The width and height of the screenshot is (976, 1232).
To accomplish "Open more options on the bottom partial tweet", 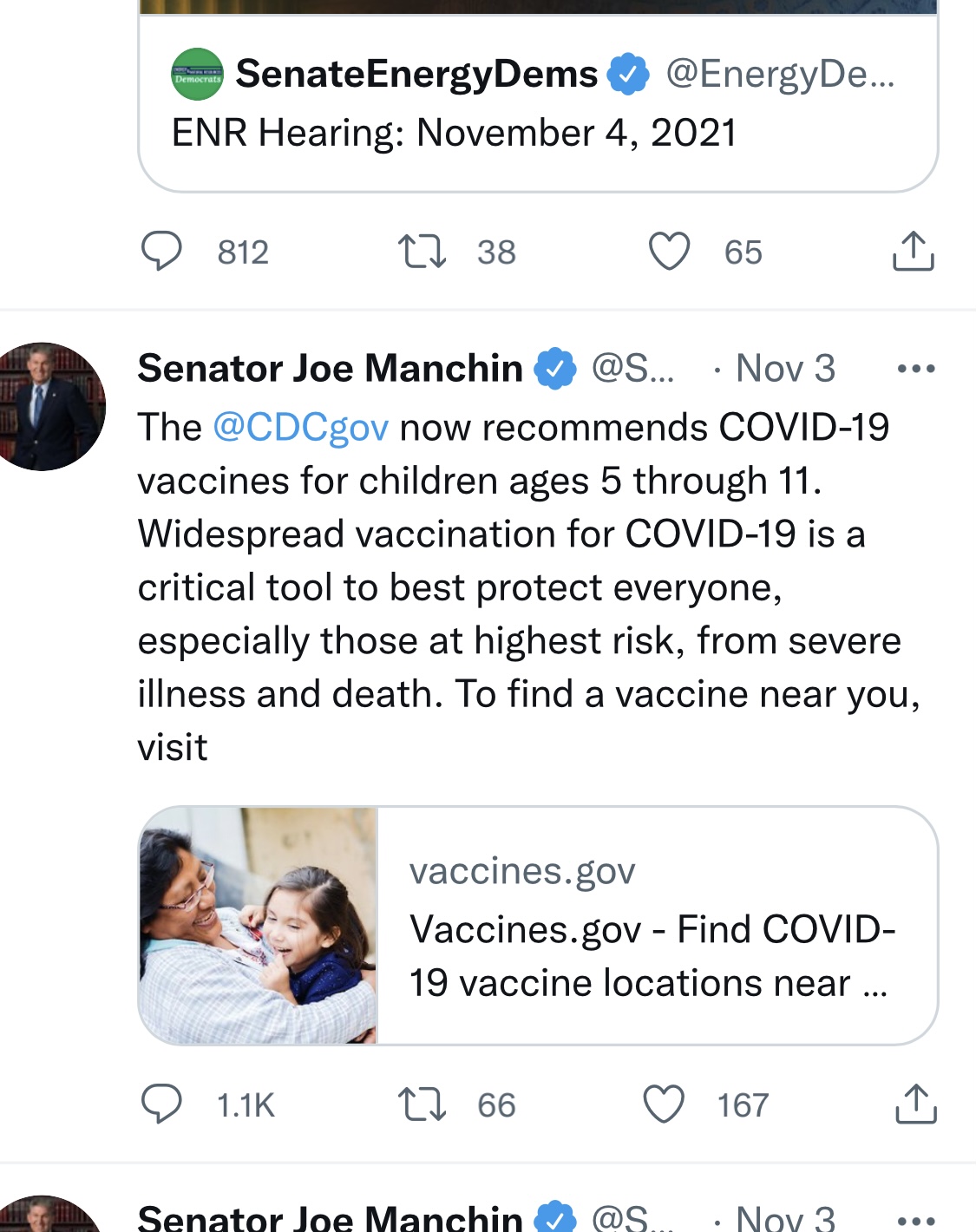I will point(915,1219).
